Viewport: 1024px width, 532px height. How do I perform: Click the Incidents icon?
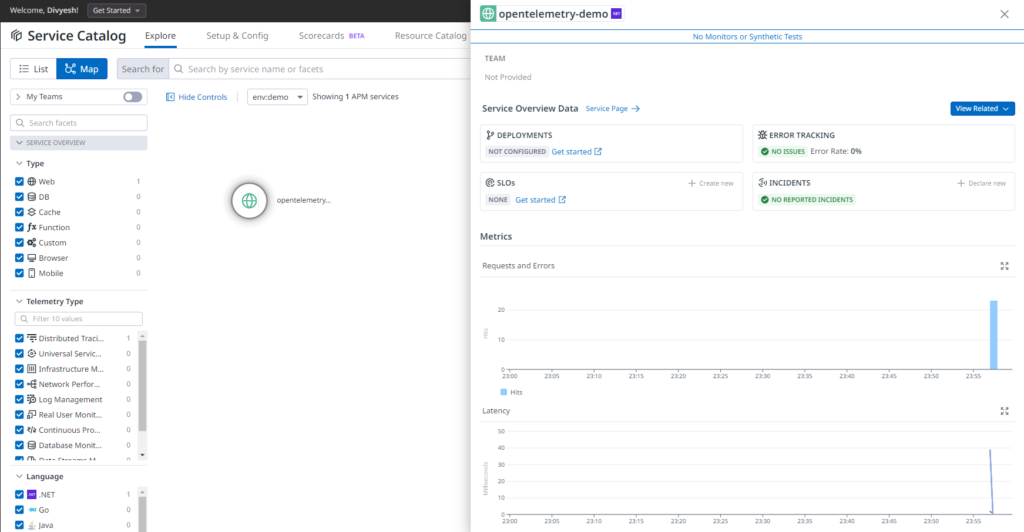click(762, 183)
